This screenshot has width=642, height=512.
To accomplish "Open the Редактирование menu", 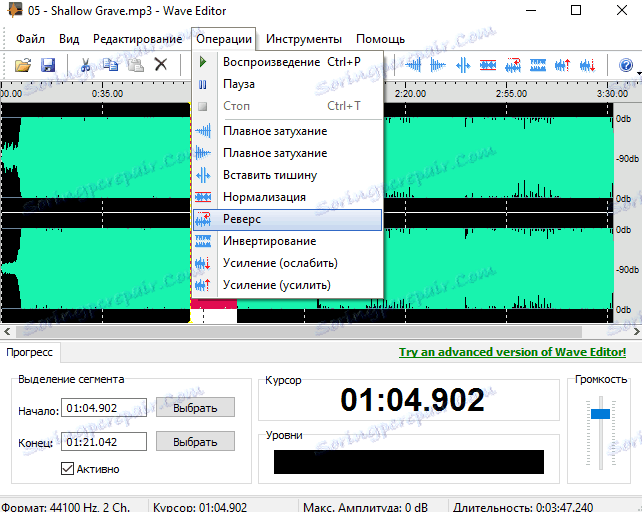I will click(137, 39).
